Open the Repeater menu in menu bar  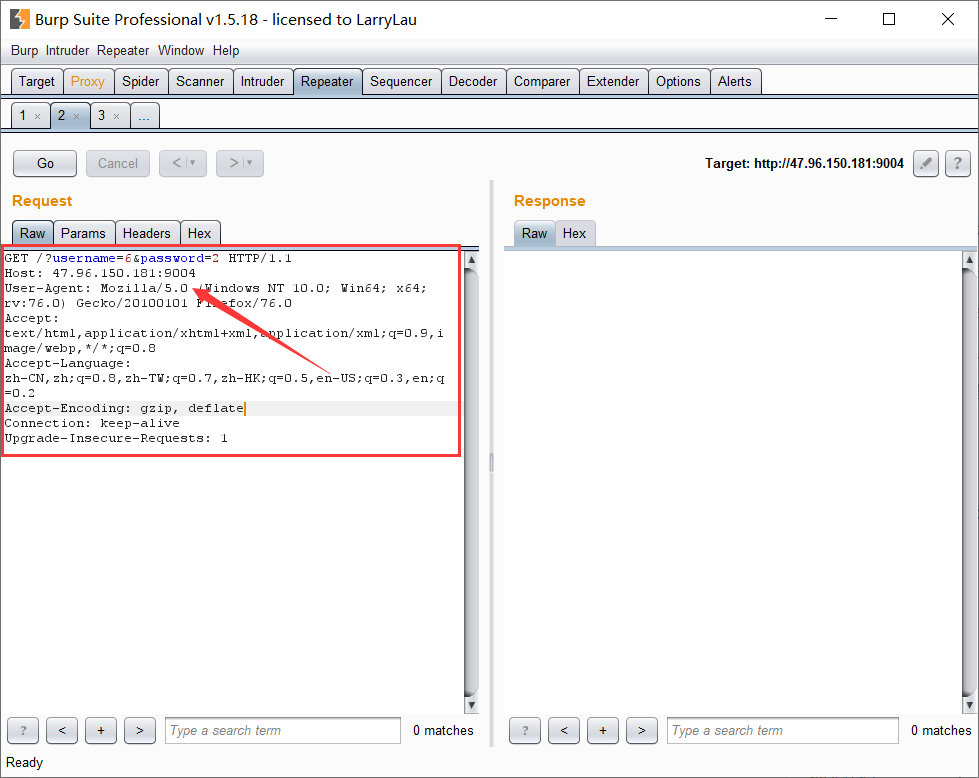pyautogui.click(x=123, y=51)
